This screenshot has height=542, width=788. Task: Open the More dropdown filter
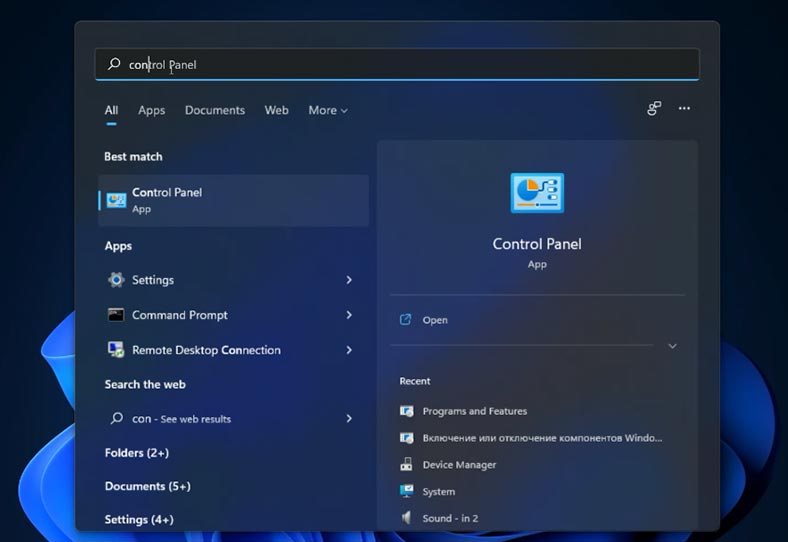tap(328, 110)
